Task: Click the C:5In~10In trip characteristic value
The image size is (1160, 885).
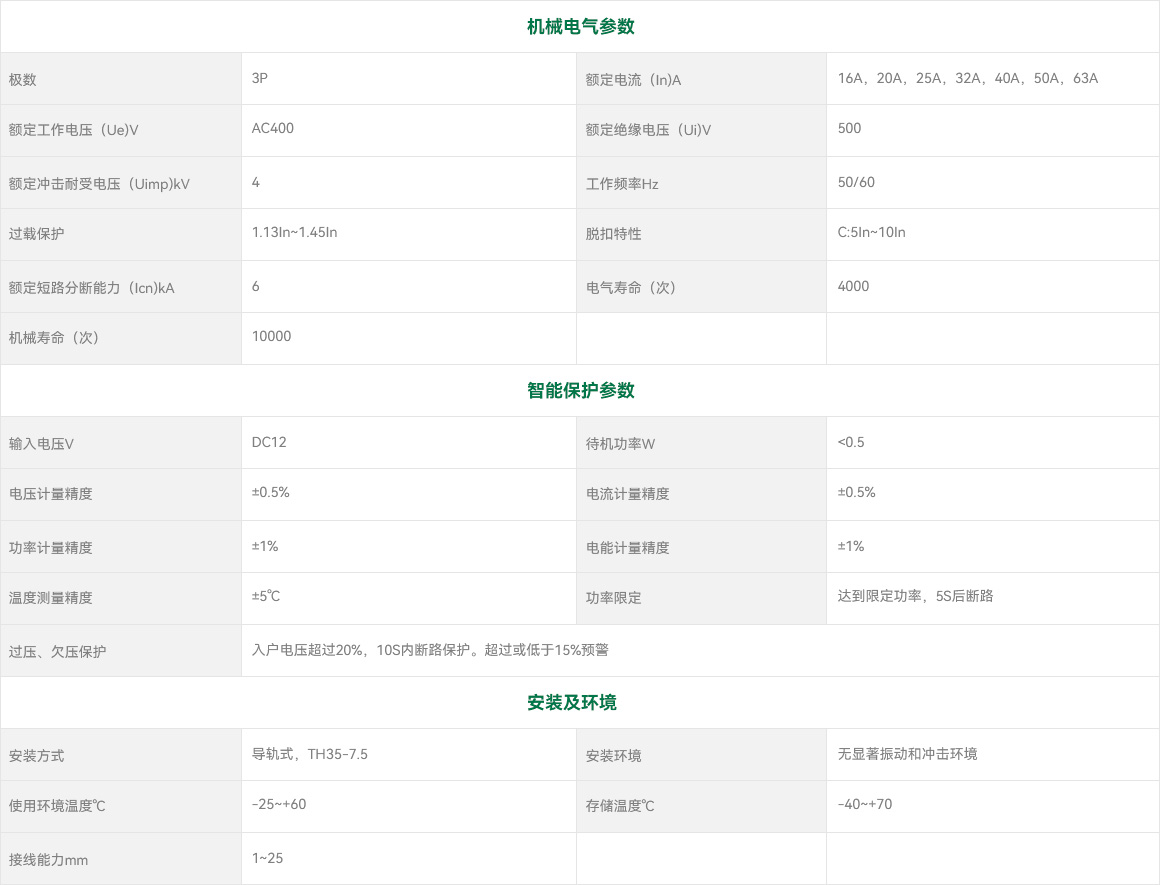Action: pos(871,232)
